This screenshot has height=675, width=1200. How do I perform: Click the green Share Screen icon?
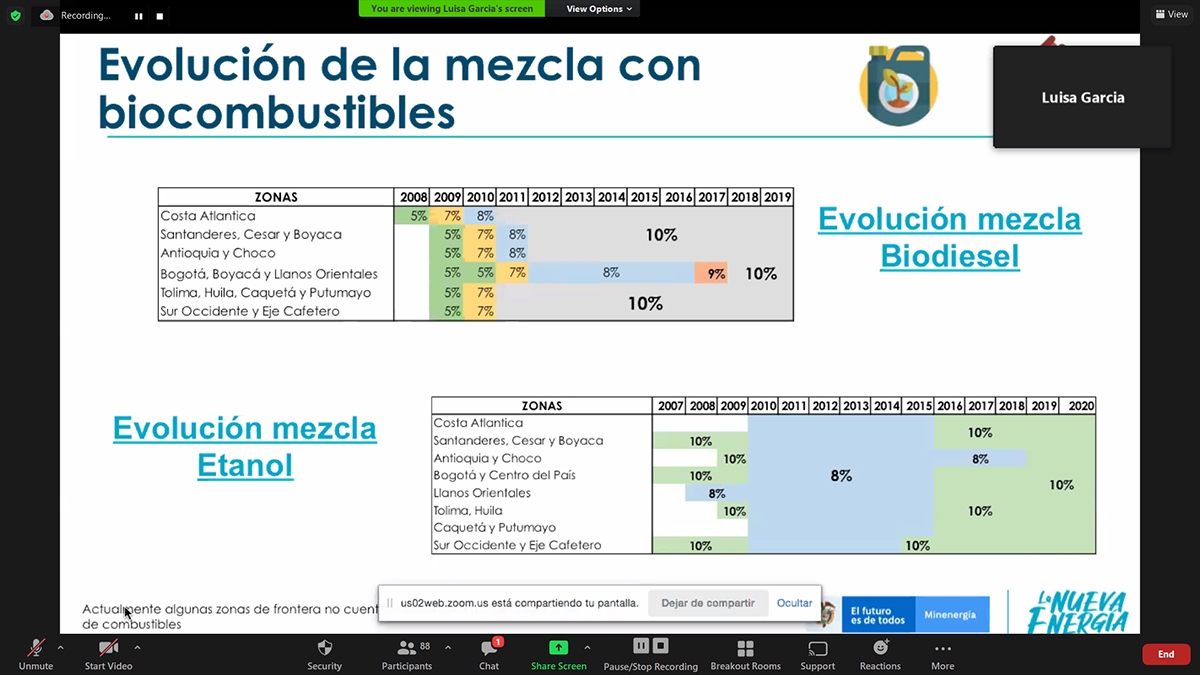tap(559, 648)
